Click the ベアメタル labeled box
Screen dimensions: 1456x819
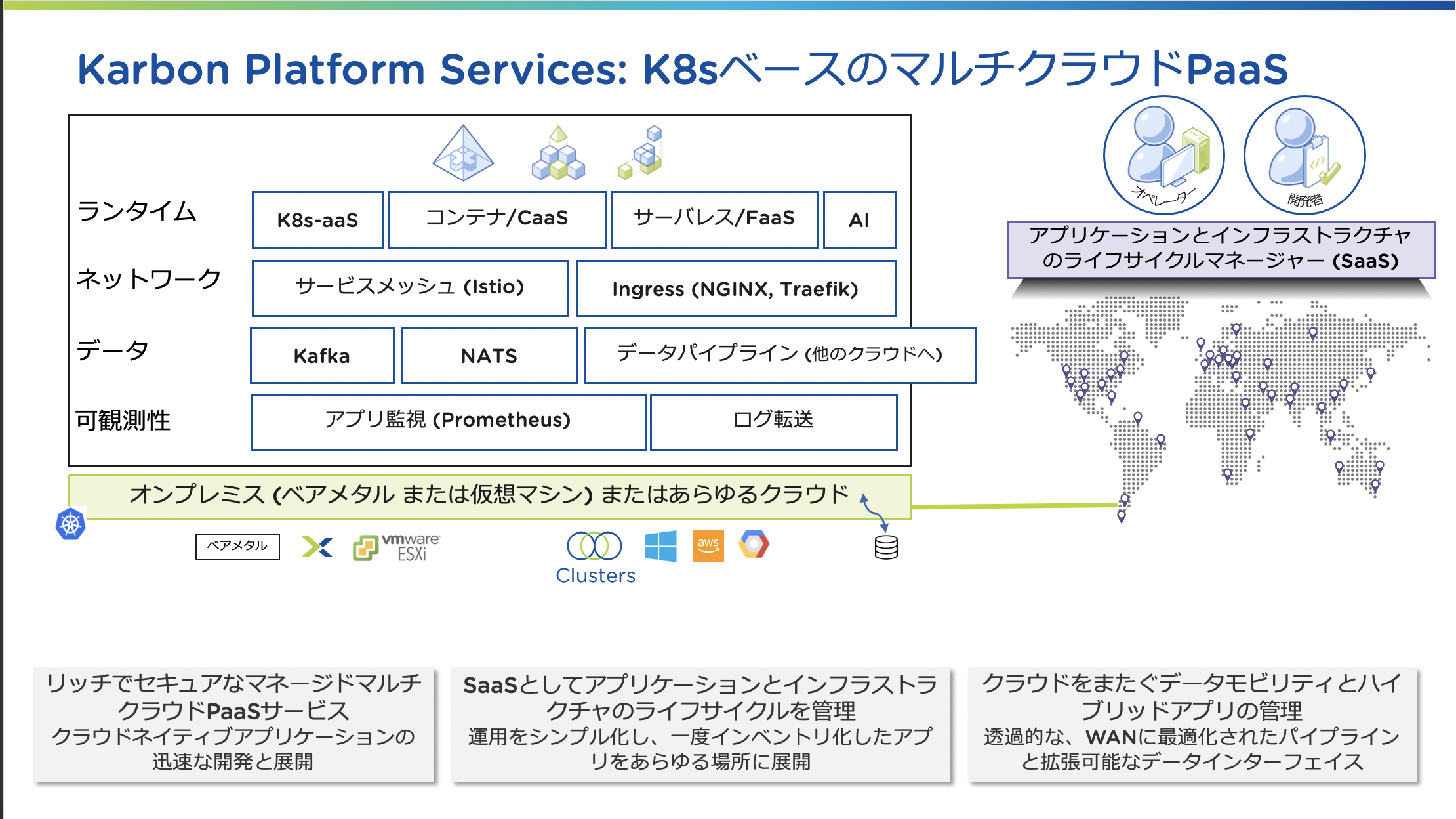pyautogui.click(x=237, y=545)
